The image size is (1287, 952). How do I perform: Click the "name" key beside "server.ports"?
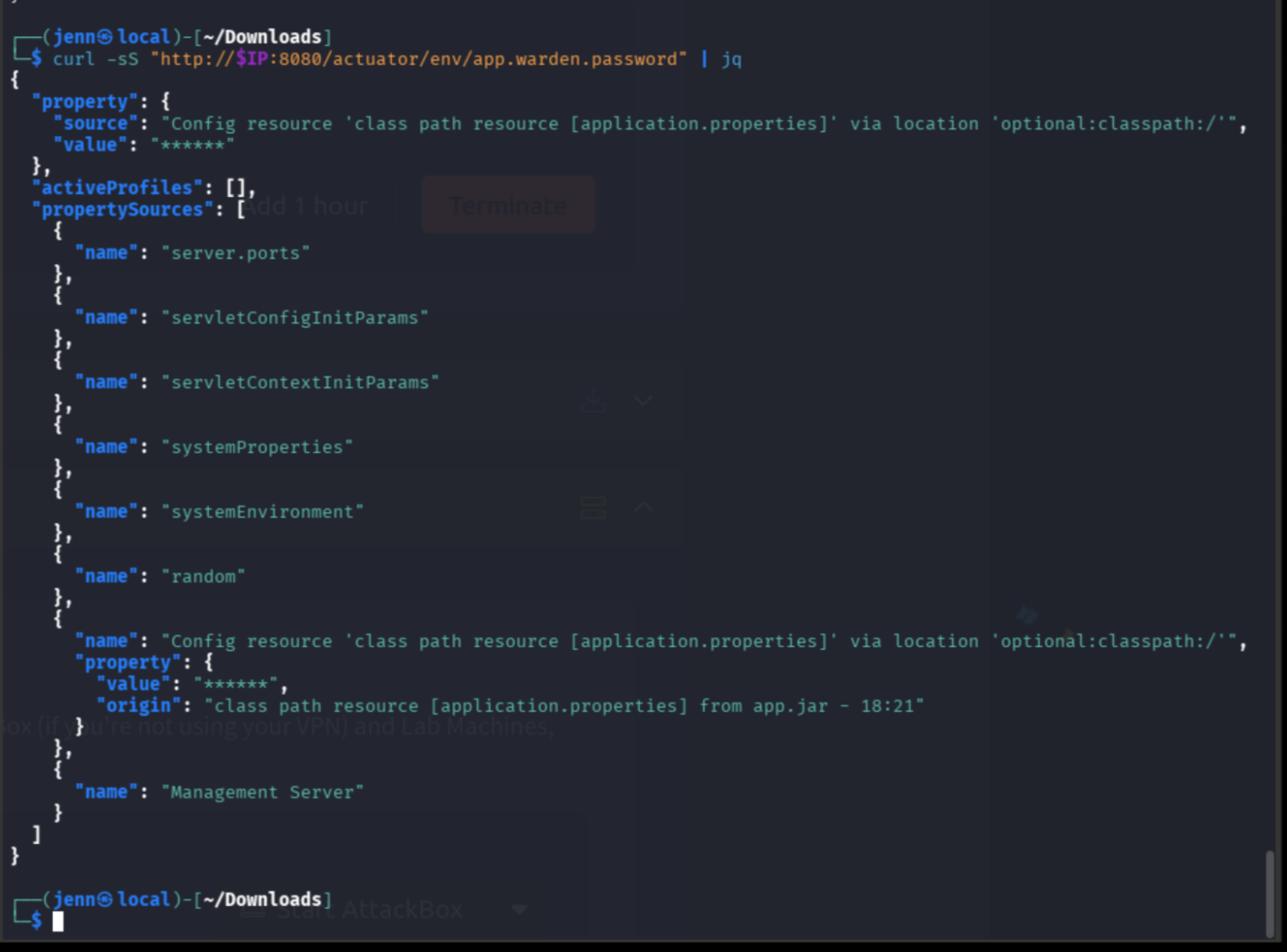(x=106, y=252)
